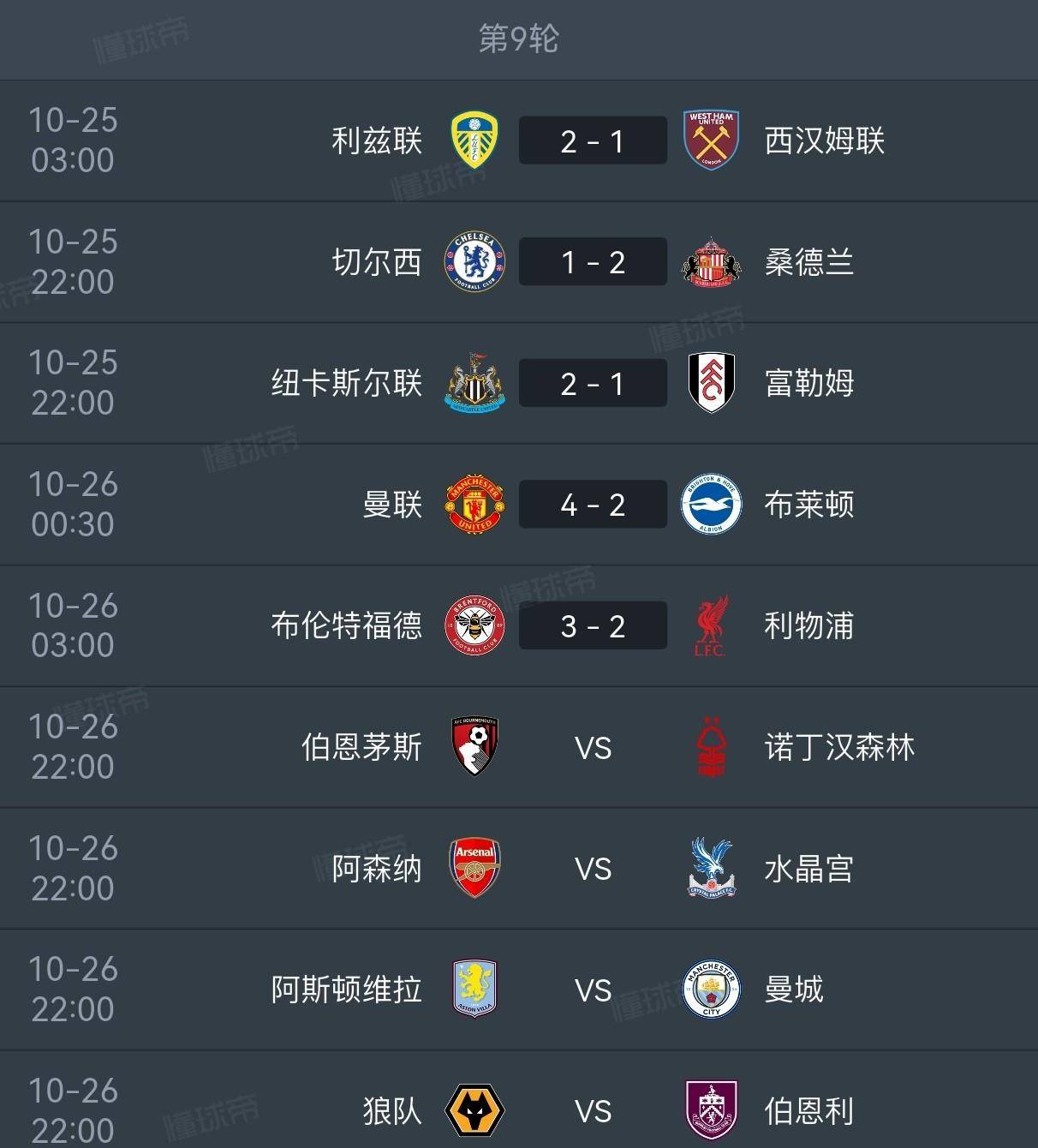The height and width of the screenshot is (1148, 1038).
Task: Click the 10-26 22:00 time of 狼队 match
Action: 73,1110
